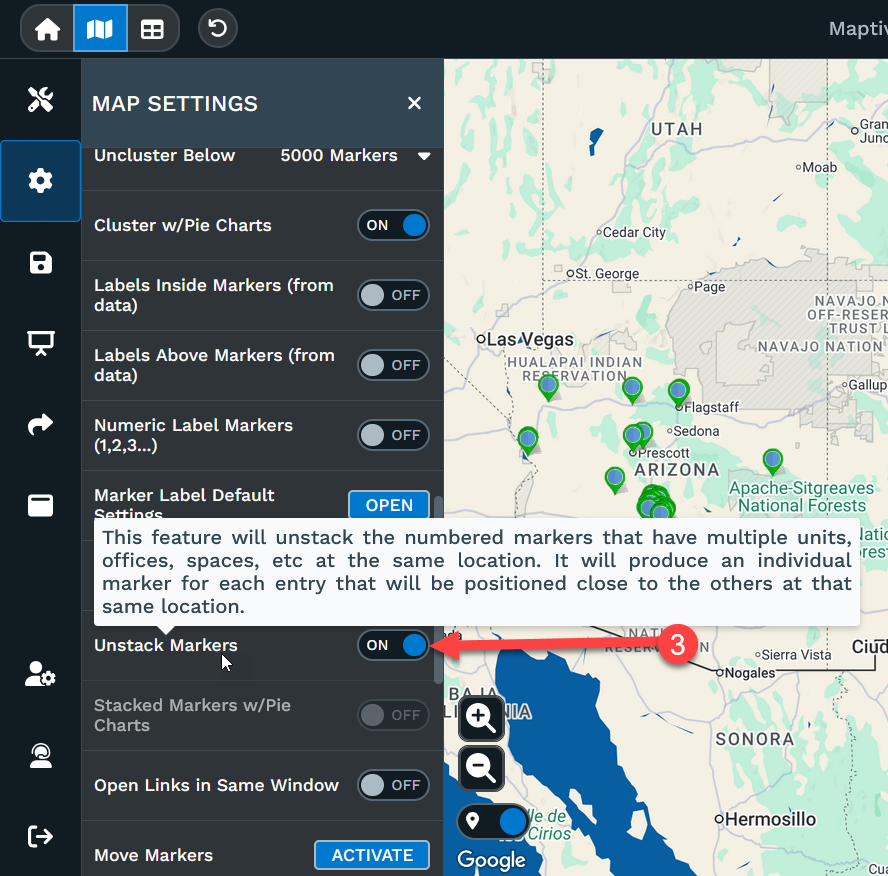The height and width of the screenshot is (876, 888).
Task: Toggle the map marker visibility switch
Action: 493,821
